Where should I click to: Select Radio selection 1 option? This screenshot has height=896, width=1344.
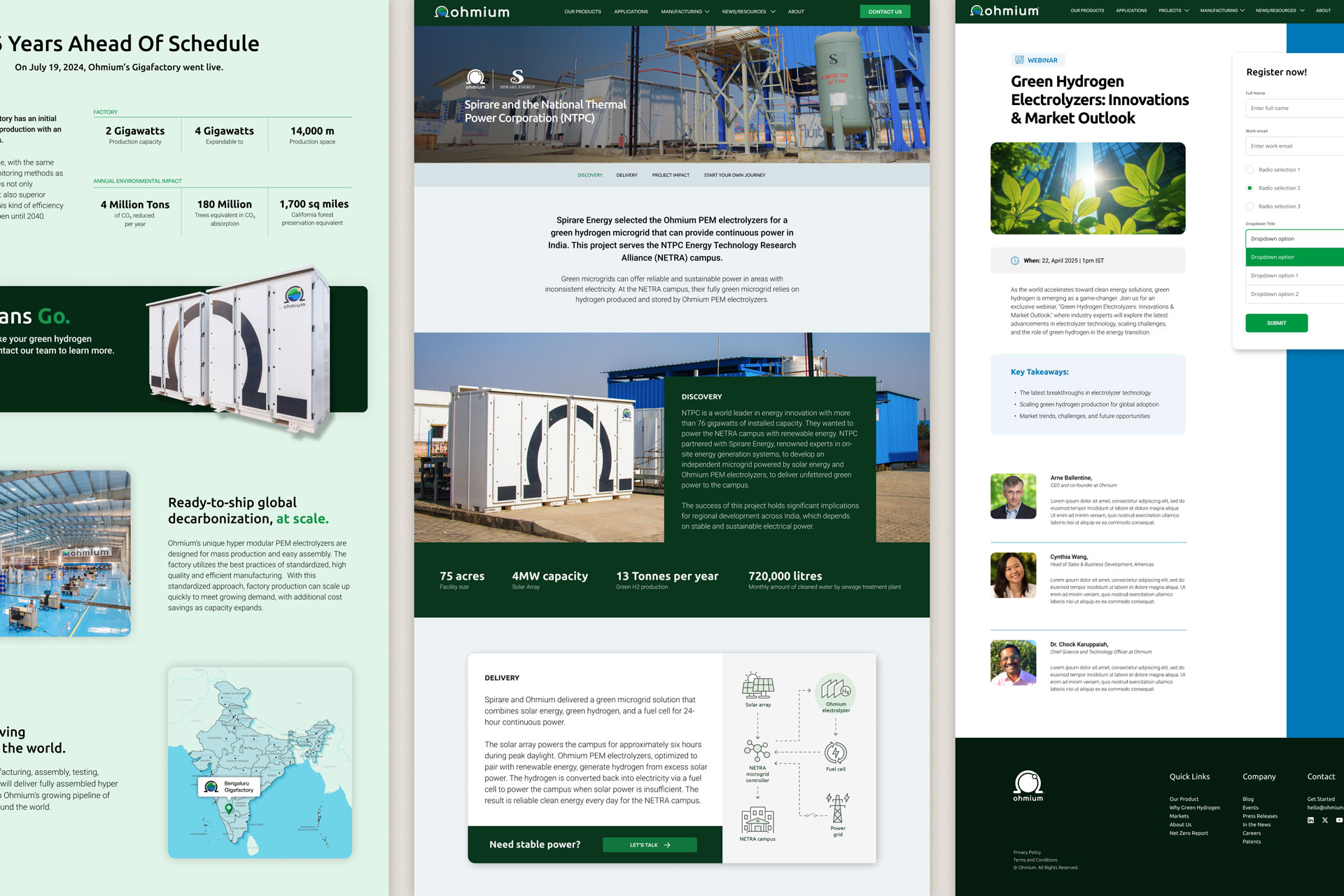(x=1249, y=170)
